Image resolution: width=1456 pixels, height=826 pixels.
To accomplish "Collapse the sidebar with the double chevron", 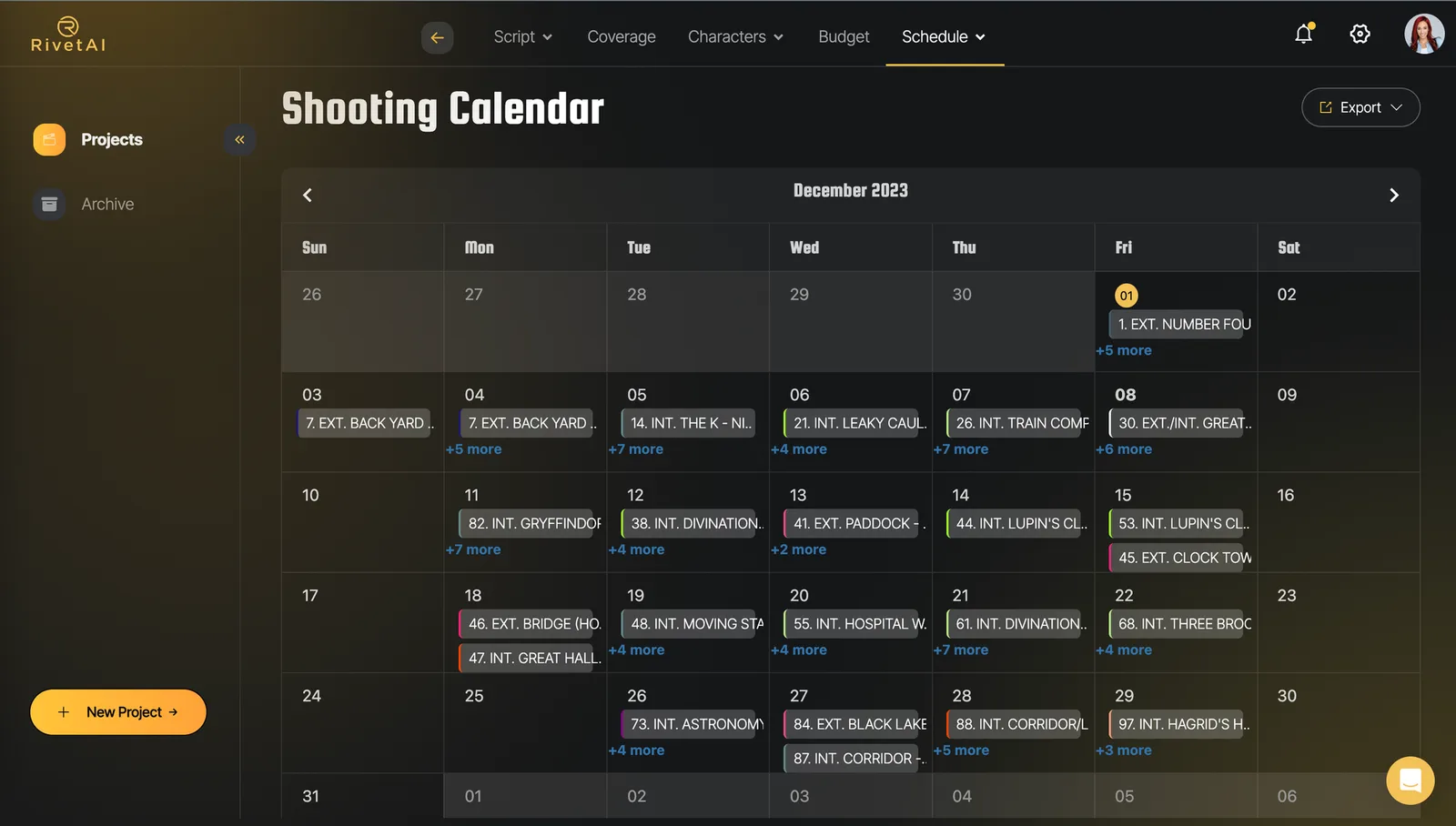I will [x=239, y=139].
